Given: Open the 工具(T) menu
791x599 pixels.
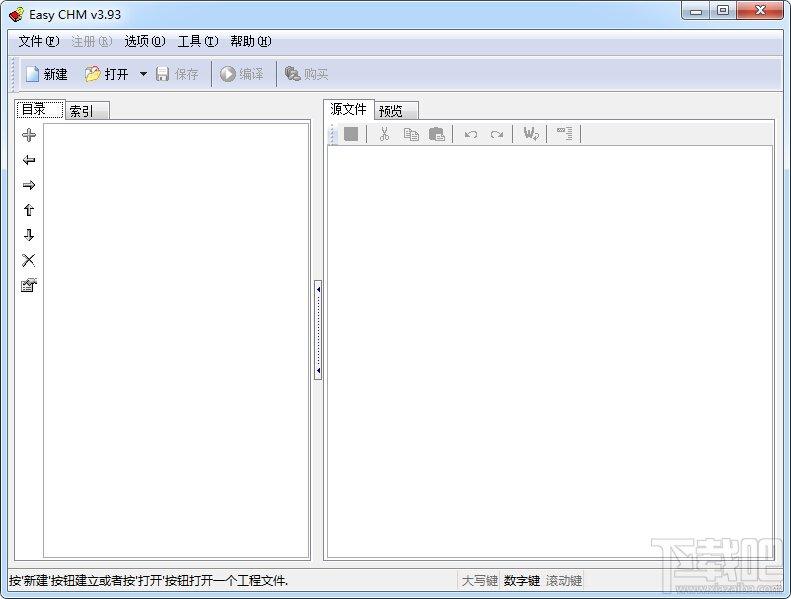Looking at the screenshot, I should tap(198, 41).
